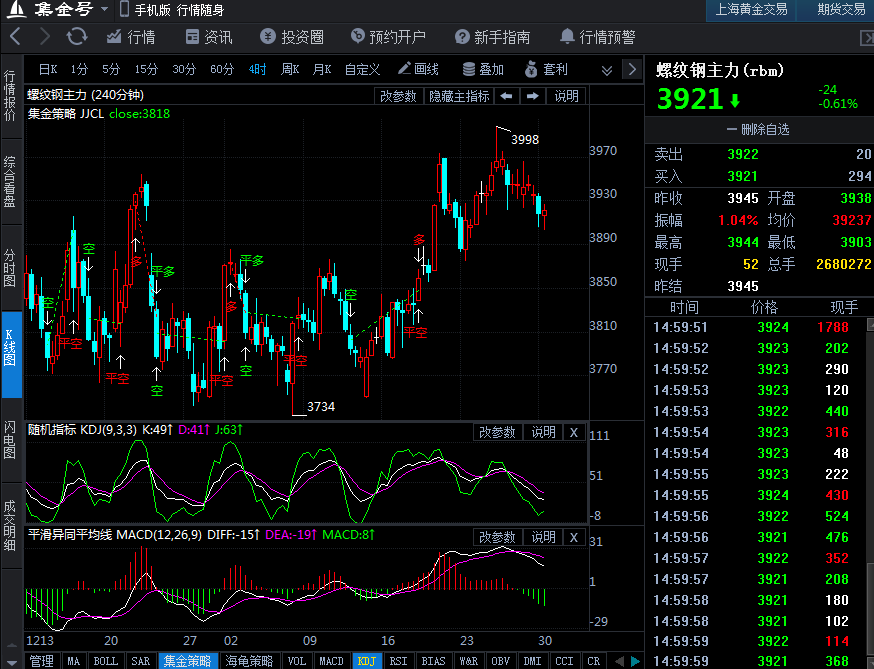The height and width of the screenshot is (669, 874).
Task: Toggle 隐藏主指标 to hide main indicator
Action: pos(459,96)
